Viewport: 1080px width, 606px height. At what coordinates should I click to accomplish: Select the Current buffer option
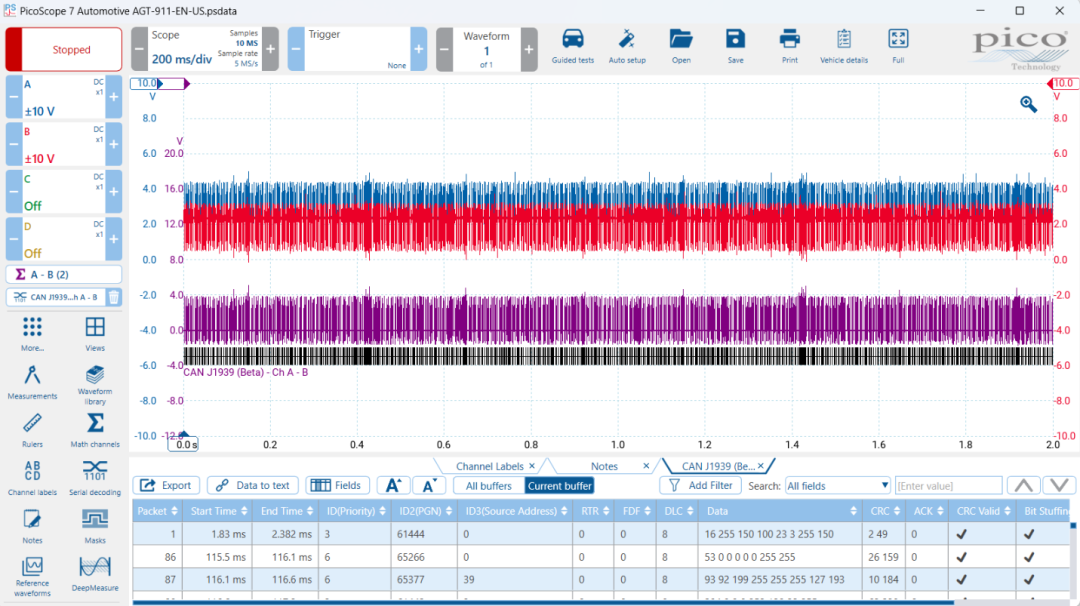(559, 485)
